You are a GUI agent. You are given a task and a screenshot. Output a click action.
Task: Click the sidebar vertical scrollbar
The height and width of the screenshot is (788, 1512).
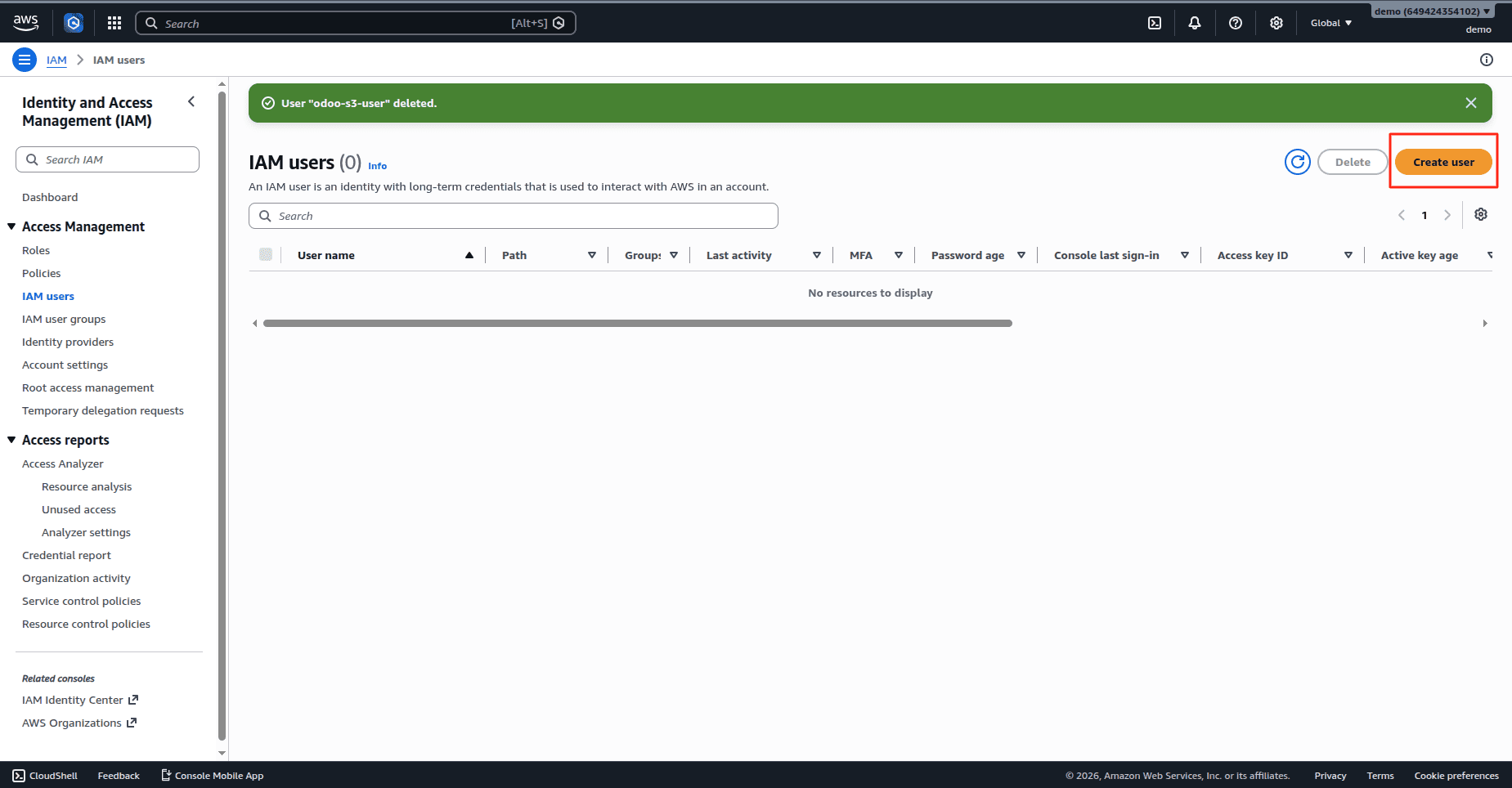point(222,415)
